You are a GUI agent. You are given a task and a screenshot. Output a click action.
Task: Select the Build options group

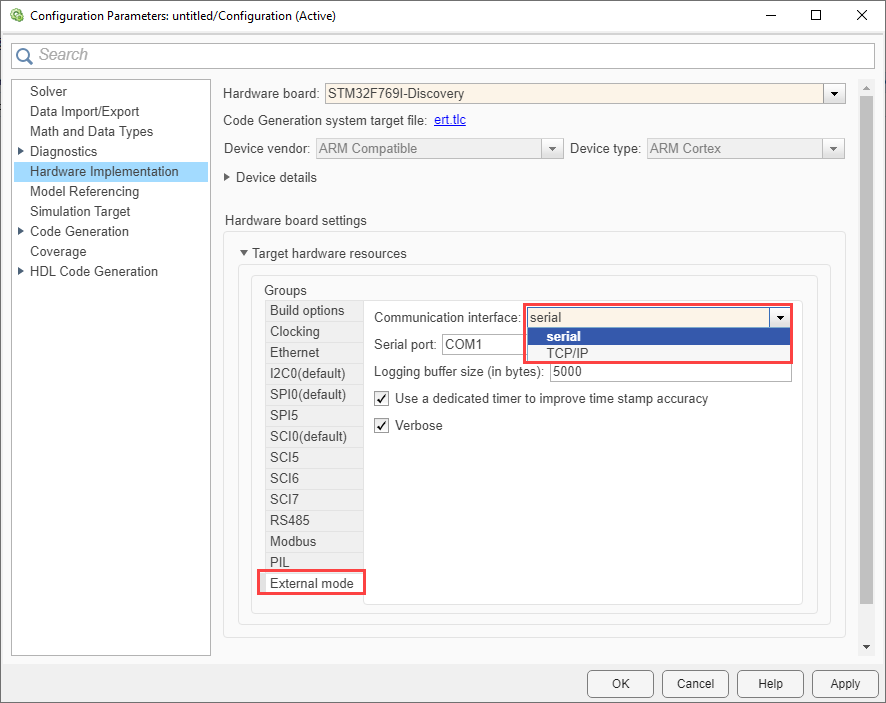tap(307, 311)
